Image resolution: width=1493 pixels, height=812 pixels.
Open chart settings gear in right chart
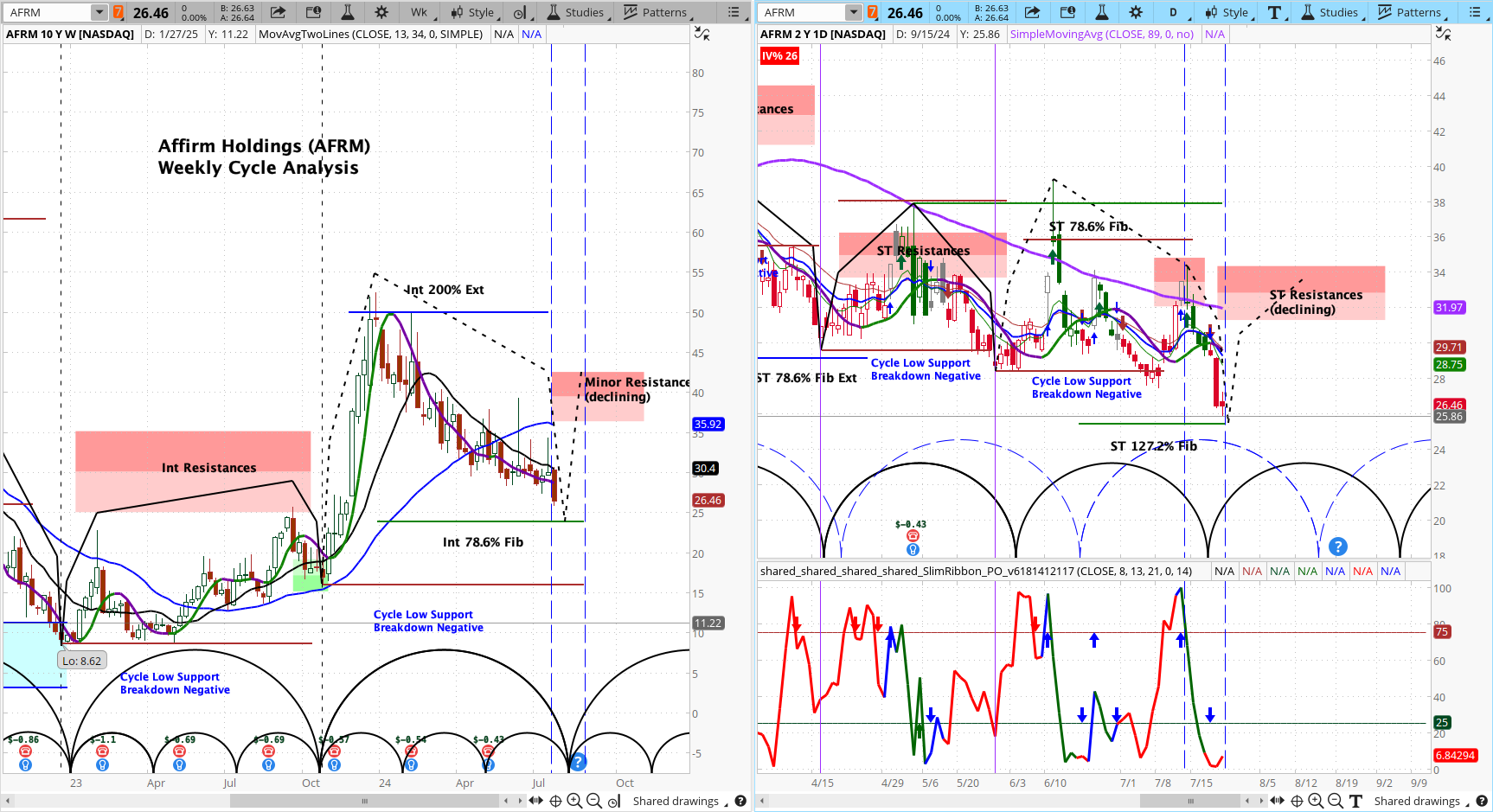(1136, 12)
